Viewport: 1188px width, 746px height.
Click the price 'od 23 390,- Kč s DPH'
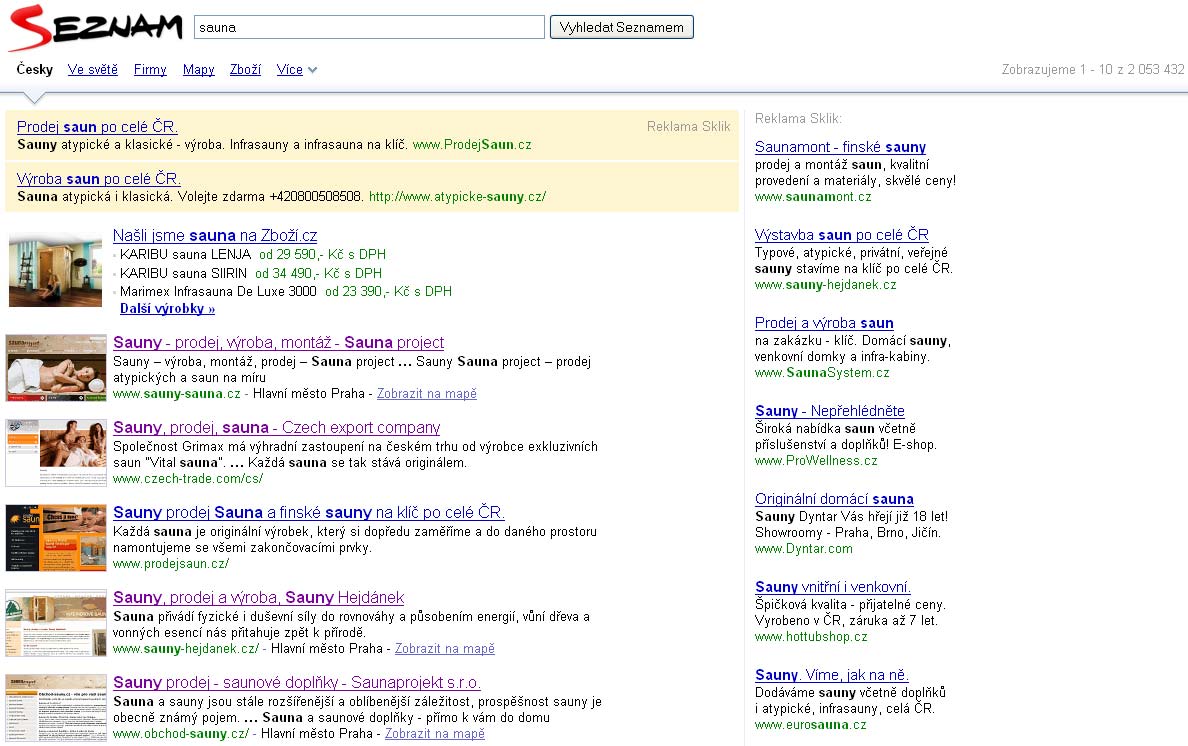[x=389, y=292]
